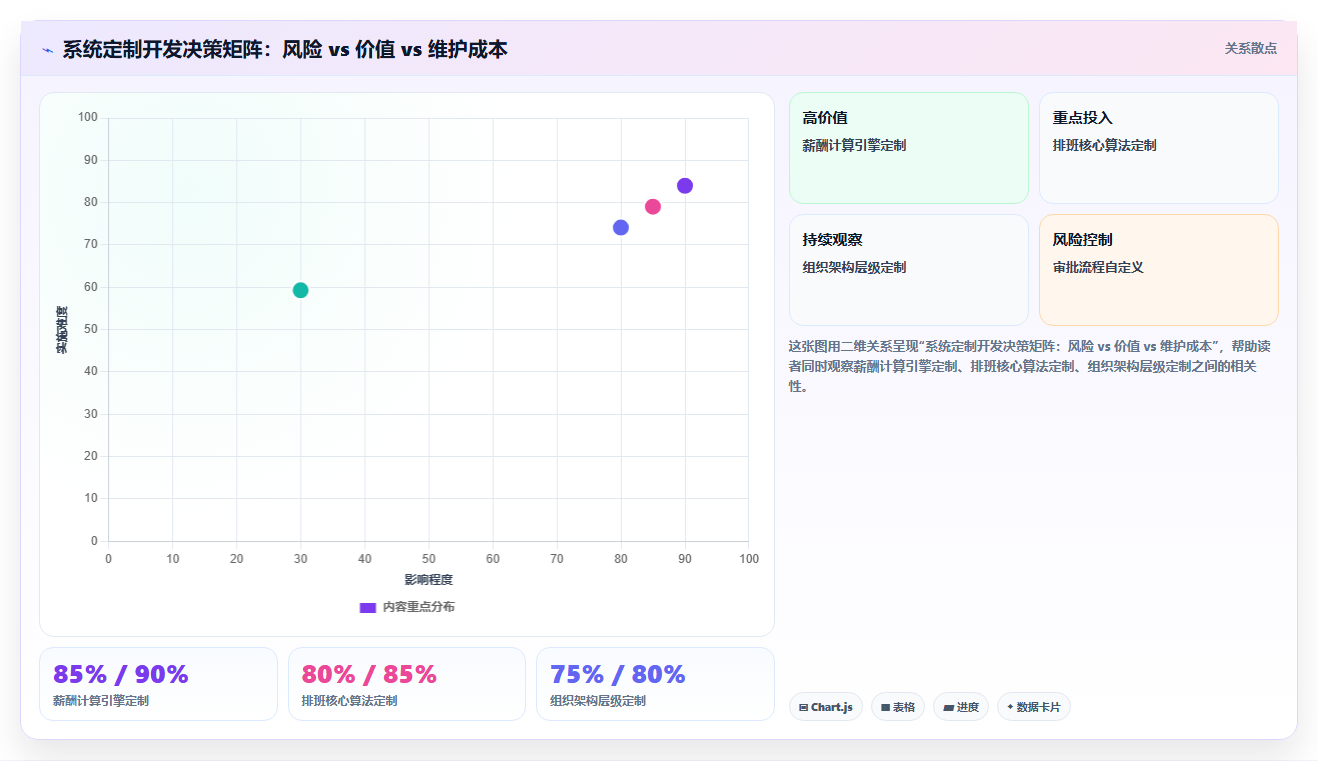1318x761 pixels.
Task: Open the 重点投入 quadrant card
Action: [1159, 148]
